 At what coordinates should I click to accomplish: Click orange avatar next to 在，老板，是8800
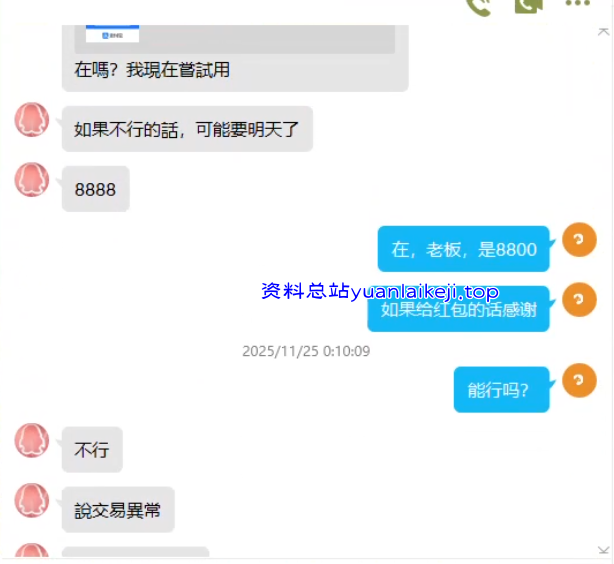[x=579, y=240]
